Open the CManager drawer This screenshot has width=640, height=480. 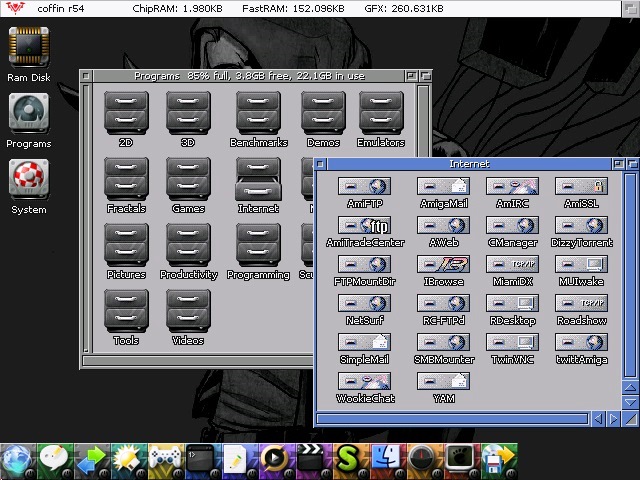coord(512,225)
